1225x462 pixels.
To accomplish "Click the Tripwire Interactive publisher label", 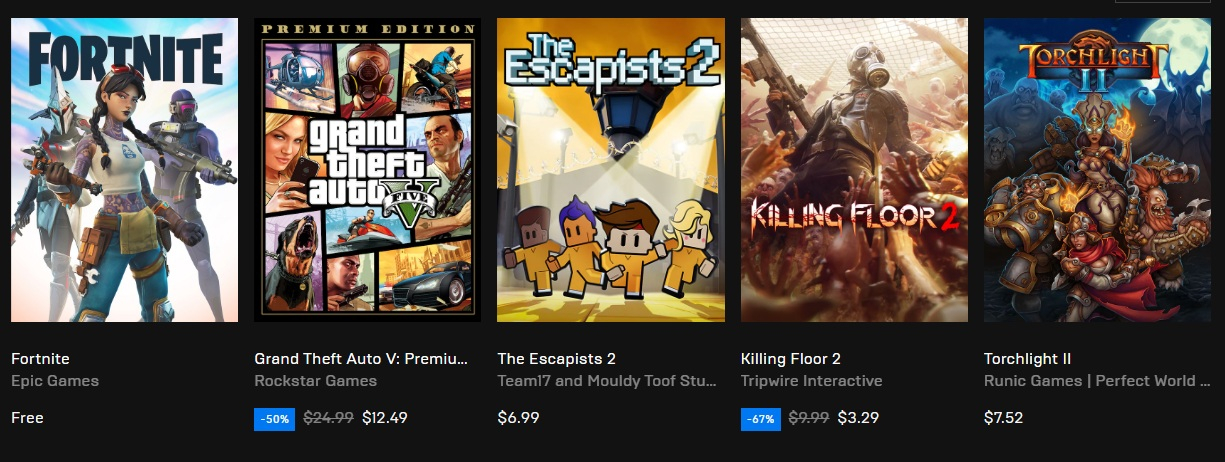I will click(811, 381).
